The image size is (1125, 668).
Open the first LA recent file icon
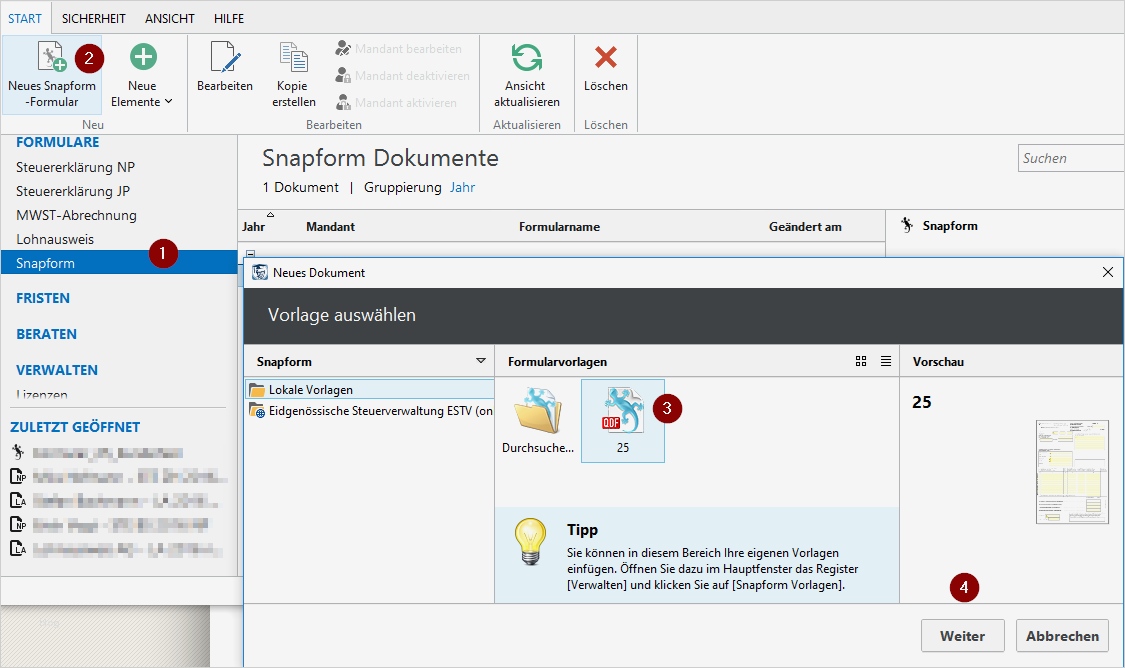coord(18,500)
